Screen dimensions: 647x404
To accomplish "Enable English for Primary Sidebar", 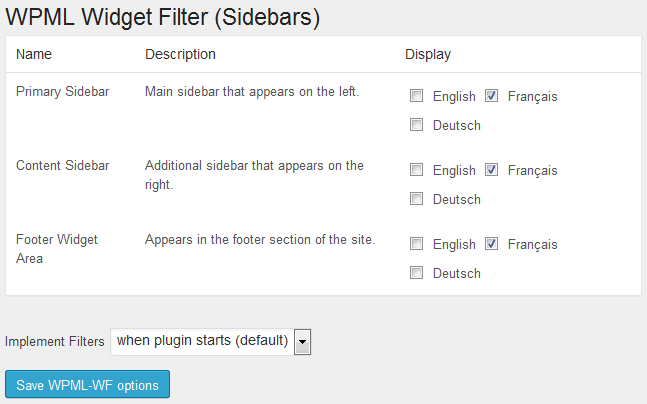I will coord(416,96).
